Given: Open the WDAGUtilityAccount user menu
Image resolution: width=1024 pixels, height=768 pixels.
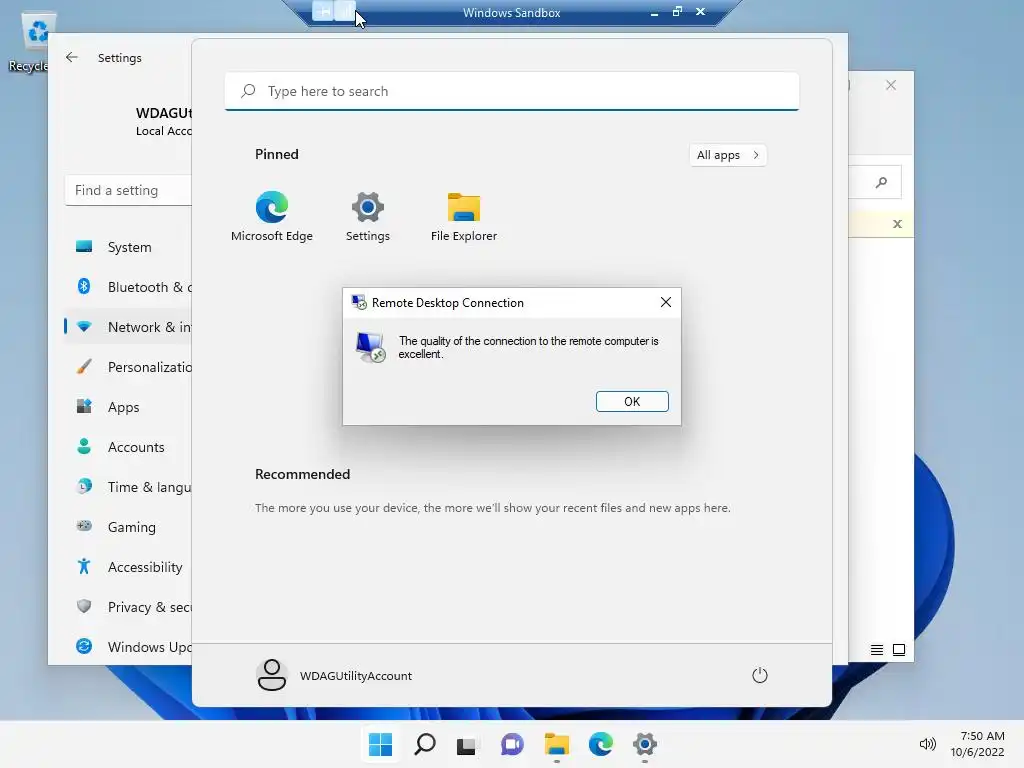Looking at the screenshot, I should click(x=334, y=675).
